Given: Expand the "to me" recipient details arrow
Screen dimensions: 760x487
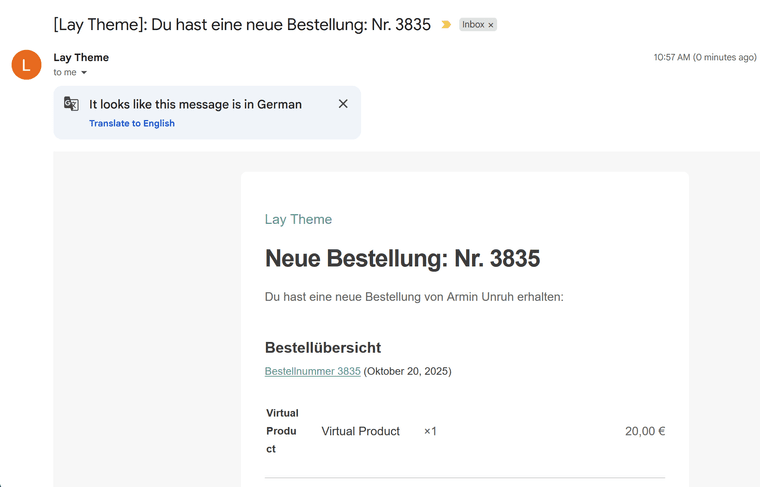Looking at the screenshot, I should 84,73.
